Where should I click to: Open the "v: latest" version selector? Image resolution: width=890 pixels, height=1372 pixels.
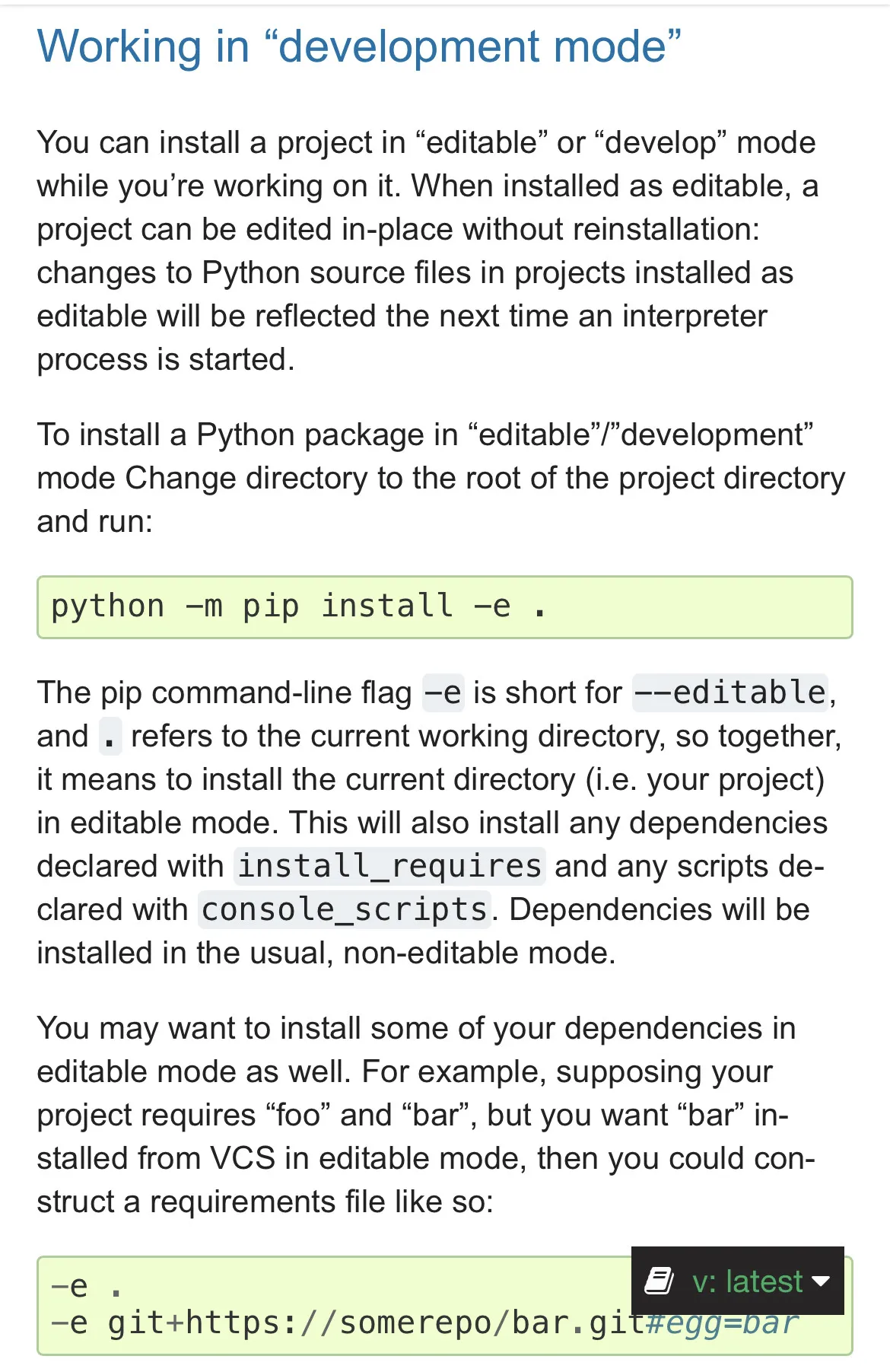[x=747, y=1281]
